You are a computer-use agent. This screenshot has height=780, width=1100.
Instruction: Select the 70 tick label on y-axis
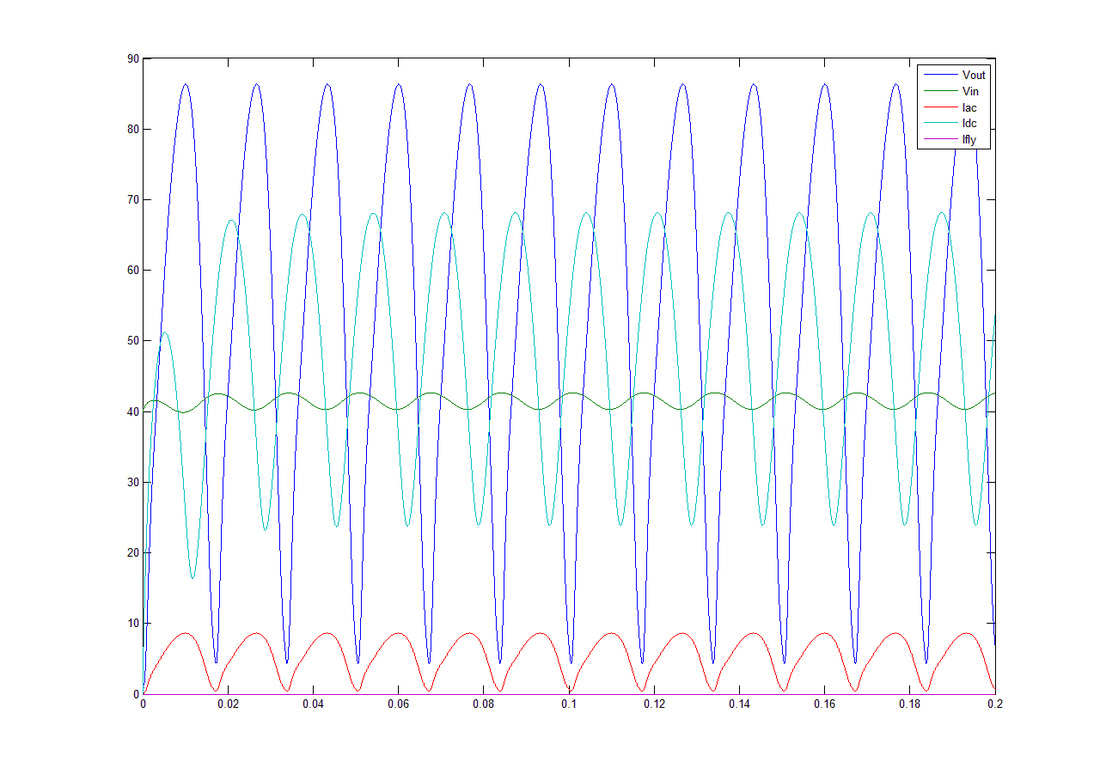tap(132, 200)
